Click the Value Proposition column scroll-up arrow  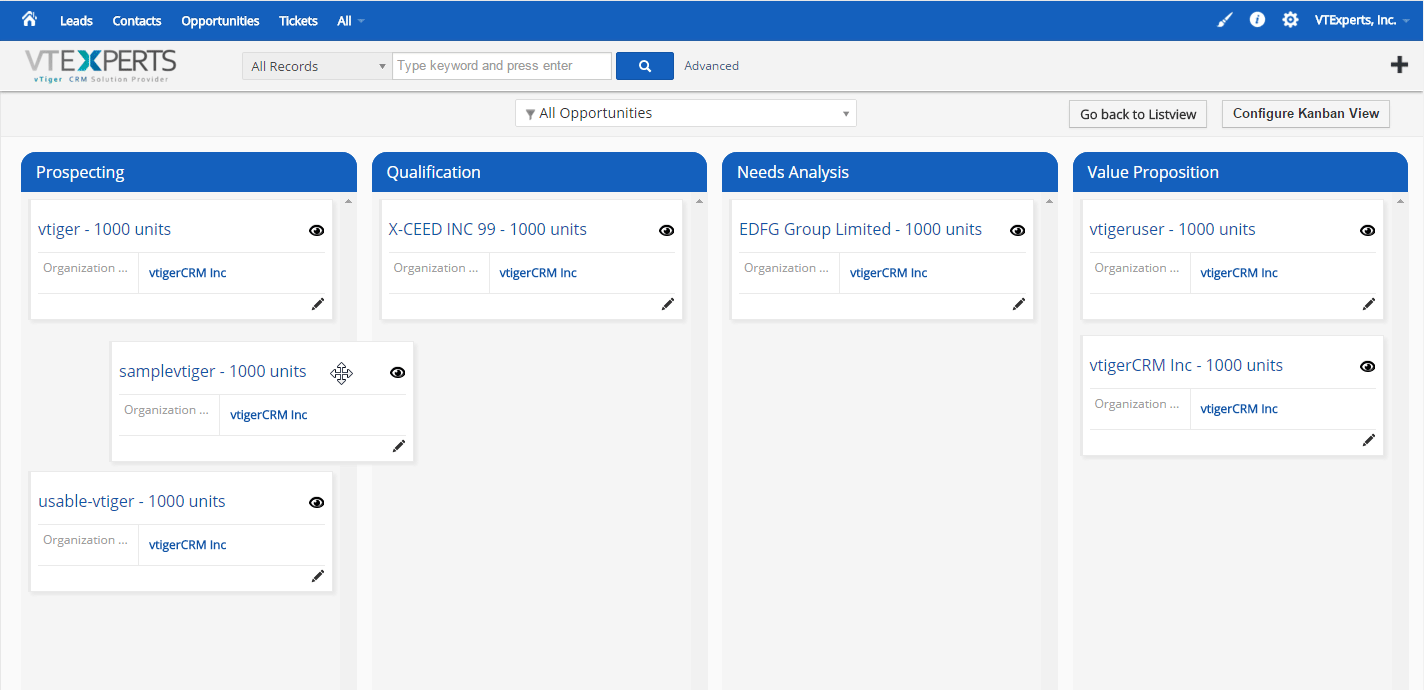1399,201
